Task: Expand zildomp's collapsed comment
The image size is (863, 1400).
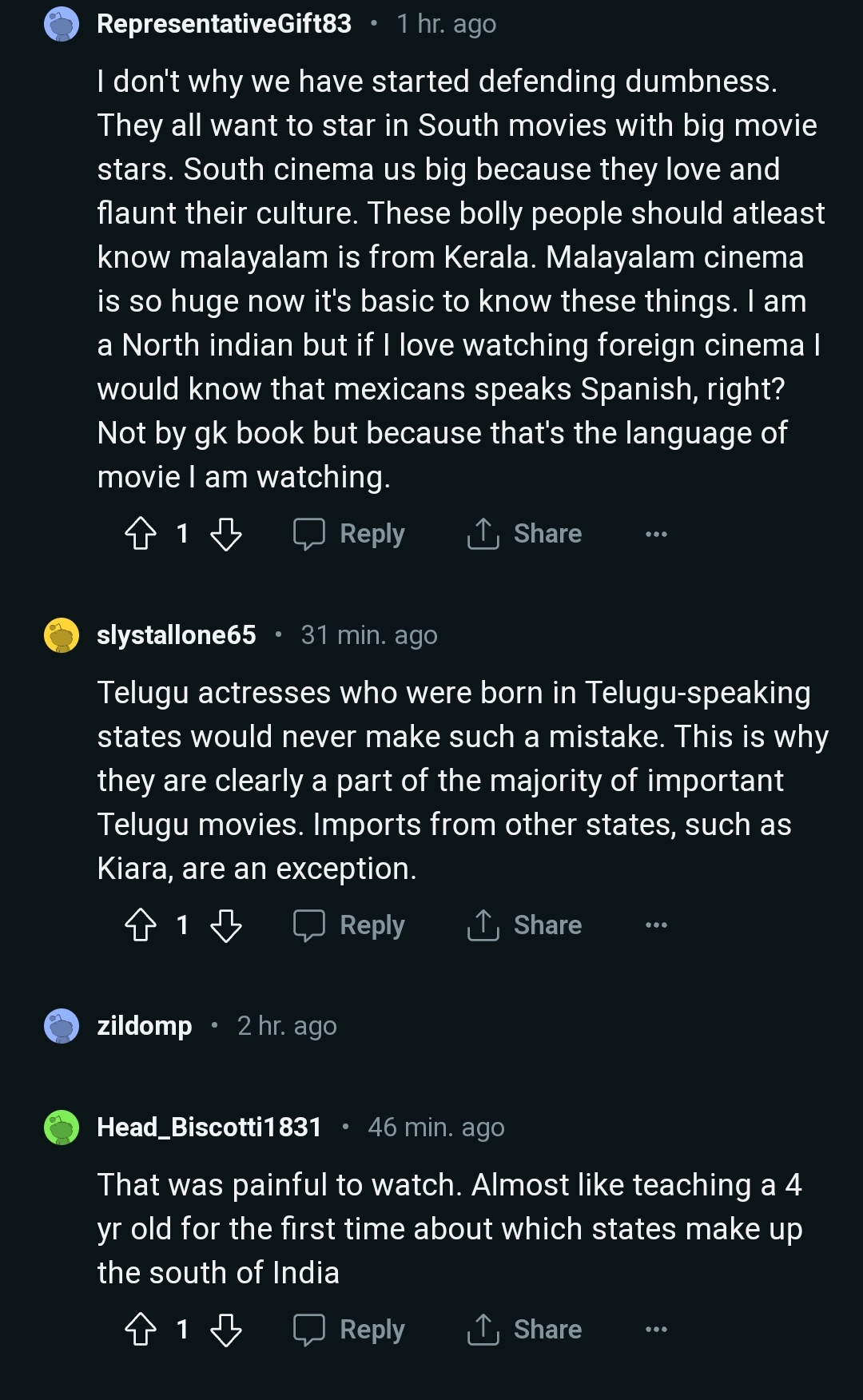Action: 145,1026
